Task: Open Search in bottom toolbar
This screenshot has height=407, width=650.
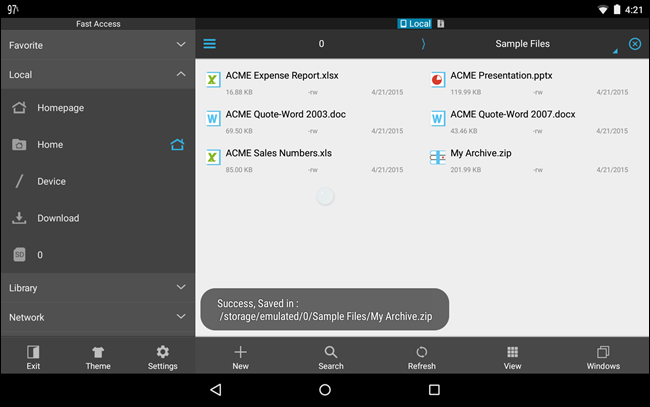Action: tap(331, 357)
